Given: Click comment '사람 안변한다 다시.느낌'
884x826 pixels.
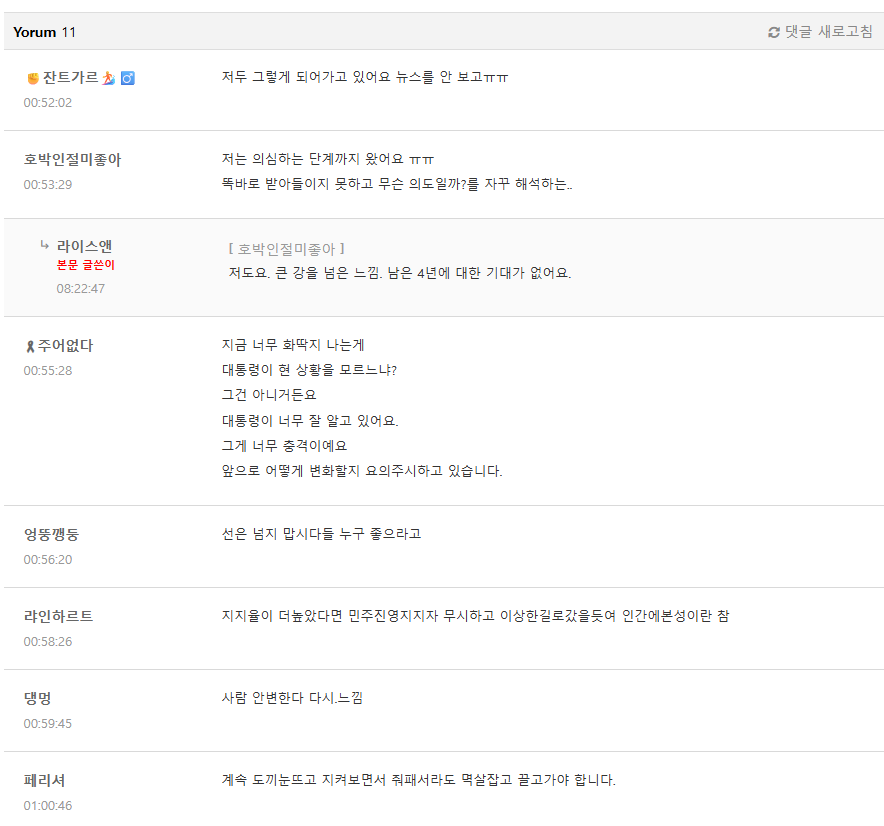Looking at the screenshot, I should pyautogui.click(x=292, y=698).
